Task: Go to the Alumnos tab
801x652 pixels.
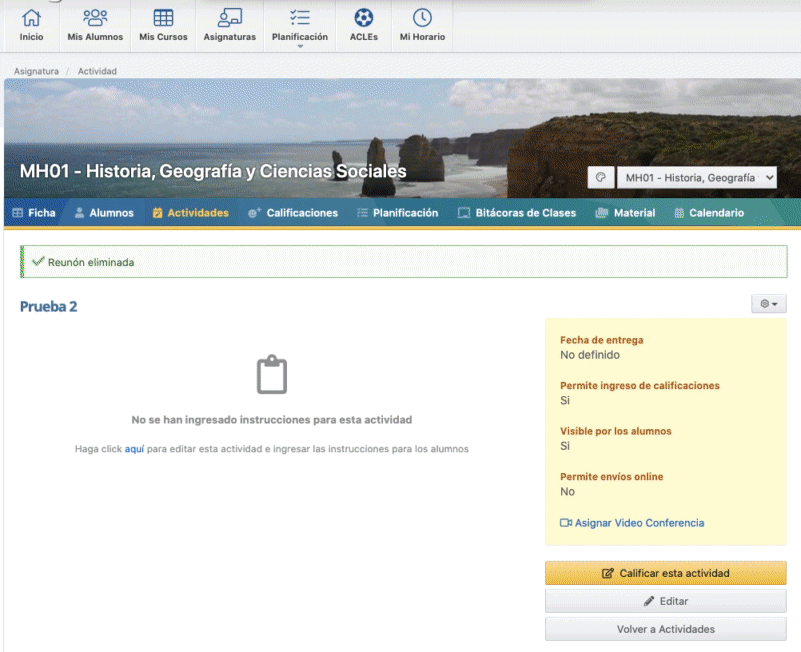Action: [104, 213]
